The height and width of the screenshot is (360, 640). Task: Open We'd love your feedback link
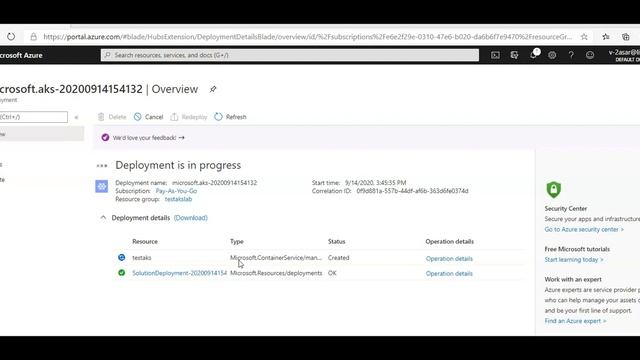pyautogui.click(x=149, y=138)
